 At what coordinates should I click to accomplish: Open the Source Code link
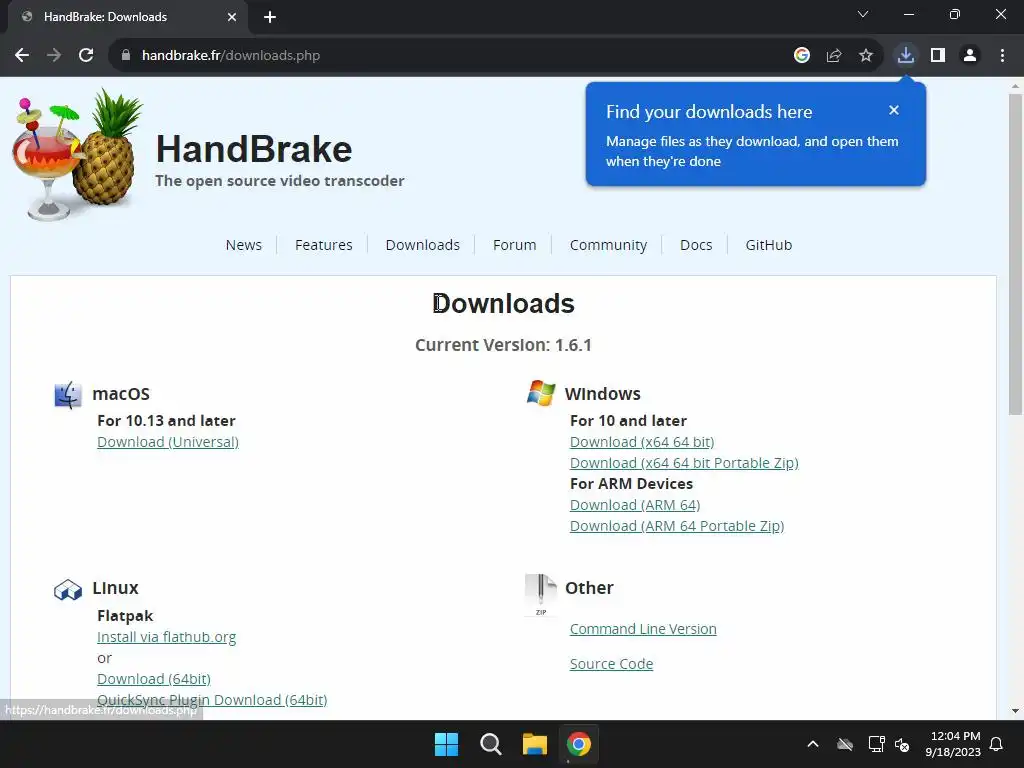pyautogui.click(x=611, y=664)
